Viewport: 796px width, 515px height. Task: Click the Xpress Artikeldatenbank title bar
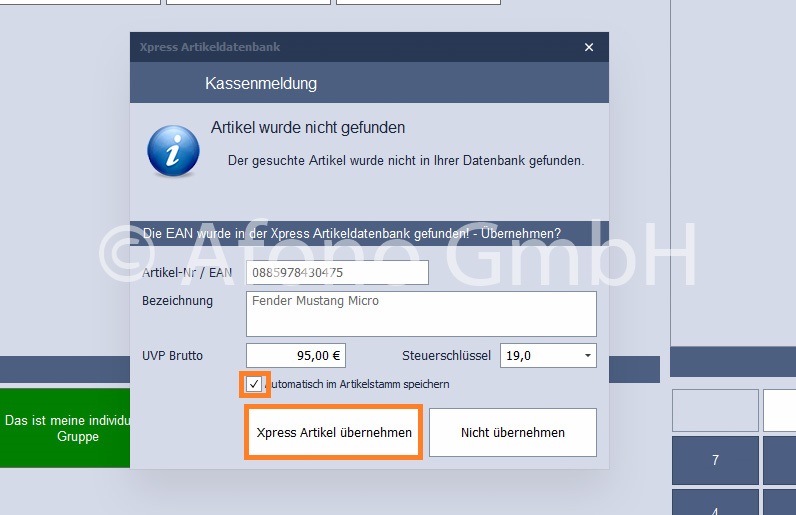point(355,47)
